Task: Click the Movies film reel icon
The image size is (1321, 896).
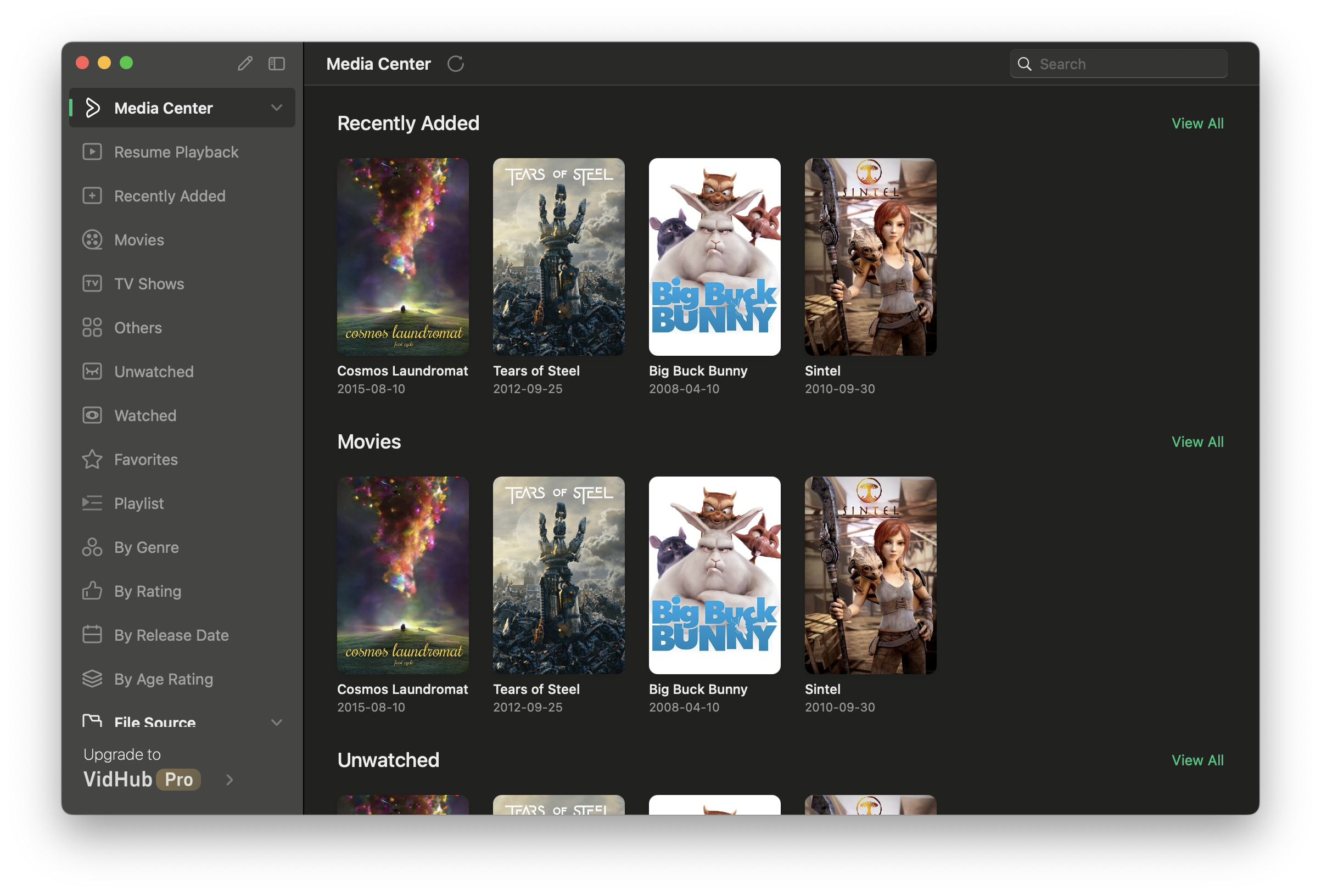Action: 92,239
